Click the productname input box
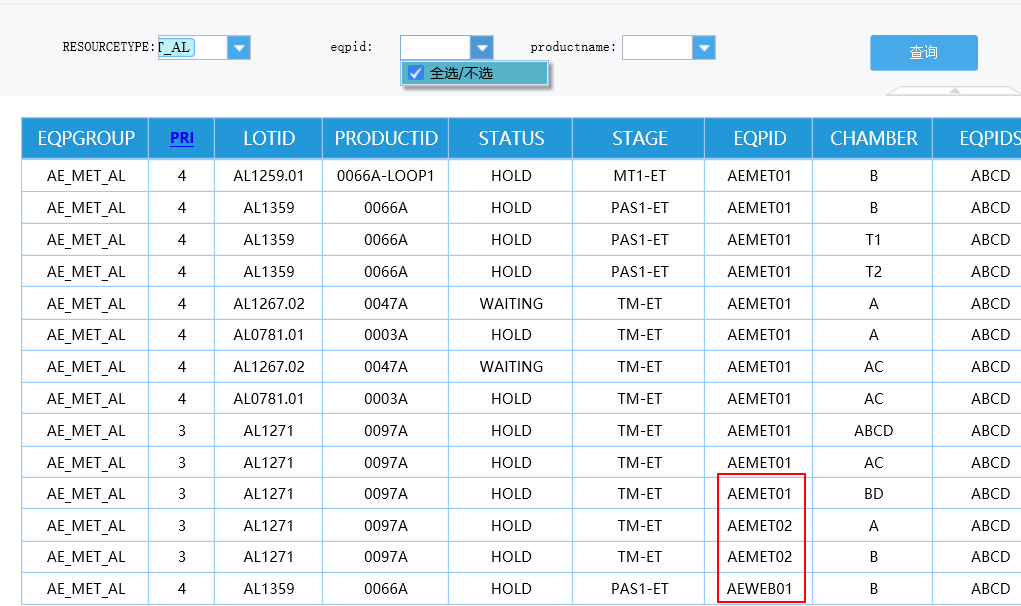The image size is (1021, 606). 657,47
